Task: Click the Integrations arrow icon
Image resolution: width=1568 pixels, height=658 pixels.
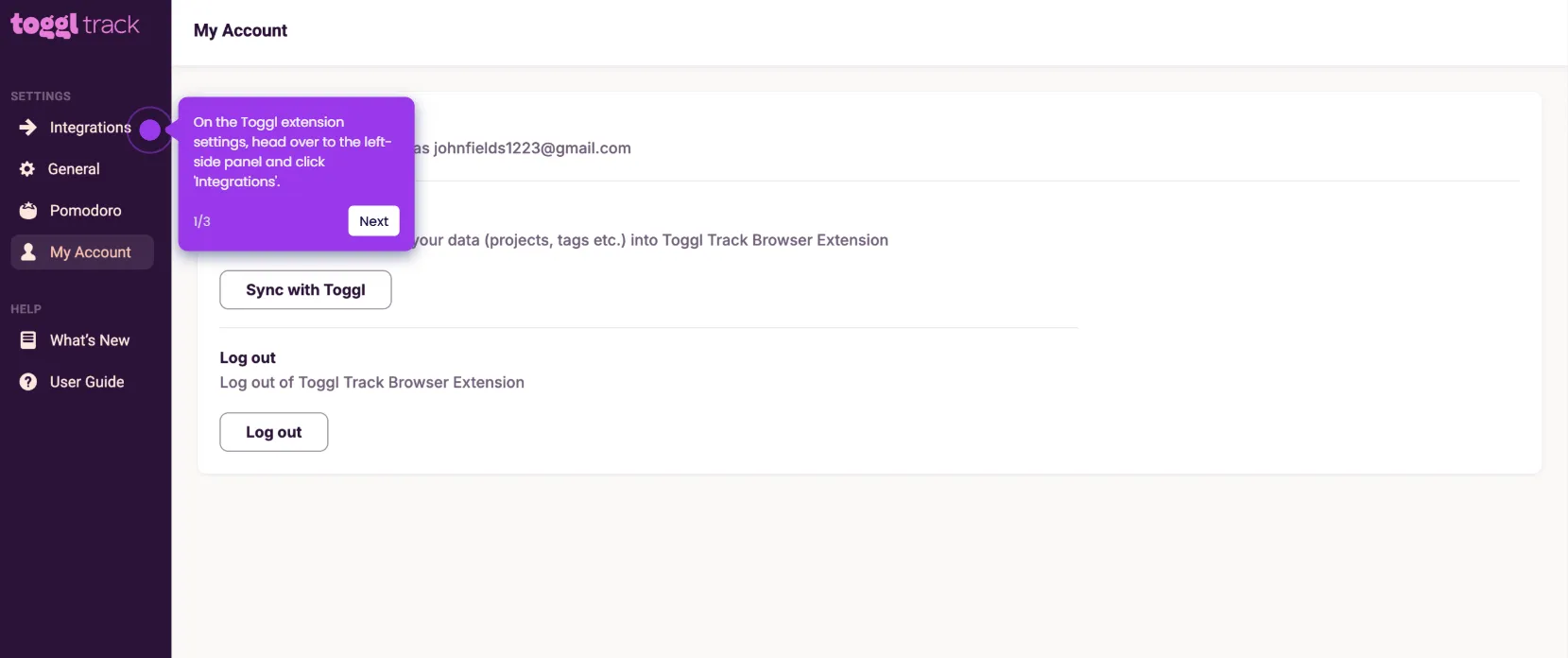Action: pyautogui.click(x=28, y=128)
